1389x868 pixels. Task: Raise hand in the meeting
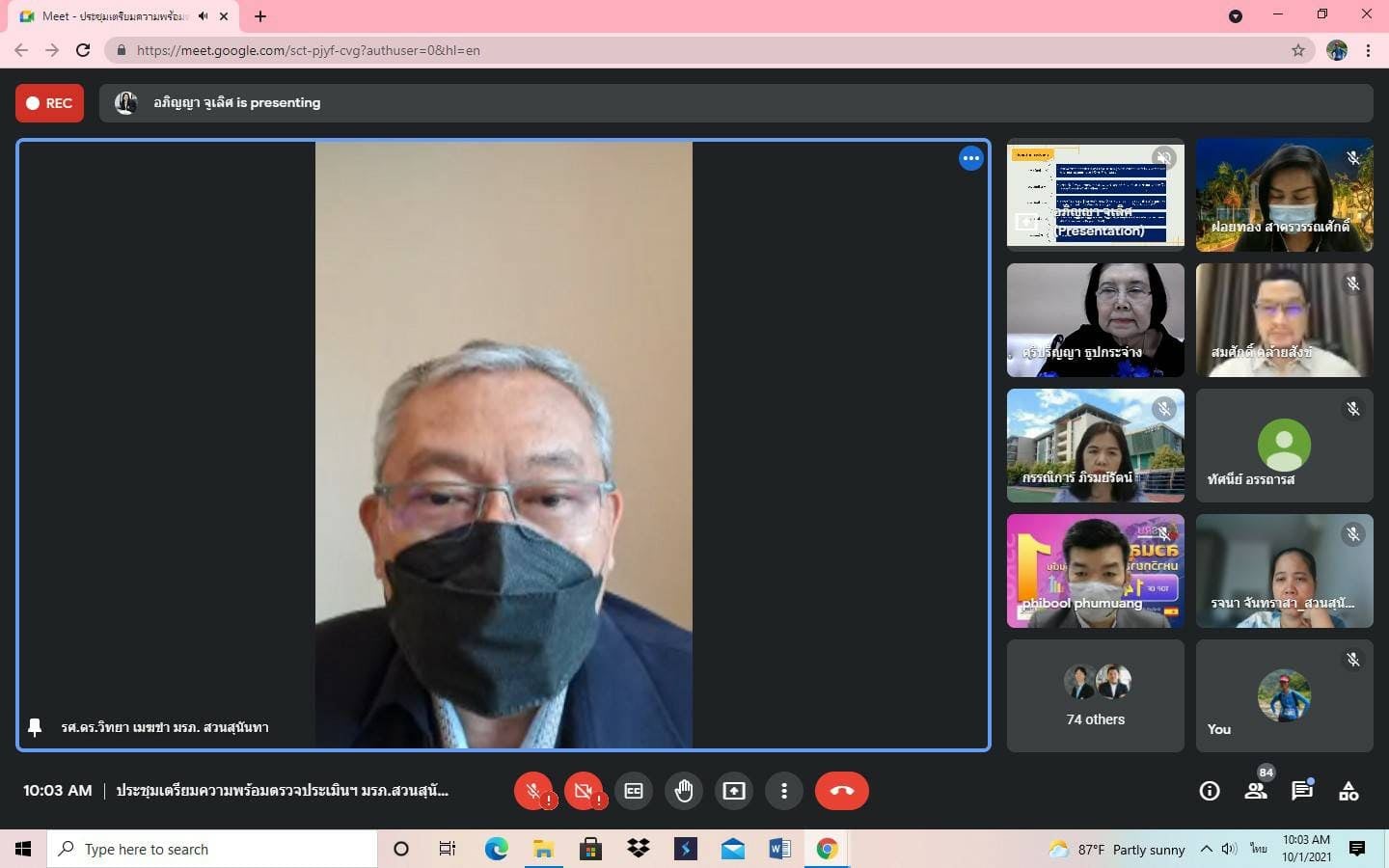684,791
